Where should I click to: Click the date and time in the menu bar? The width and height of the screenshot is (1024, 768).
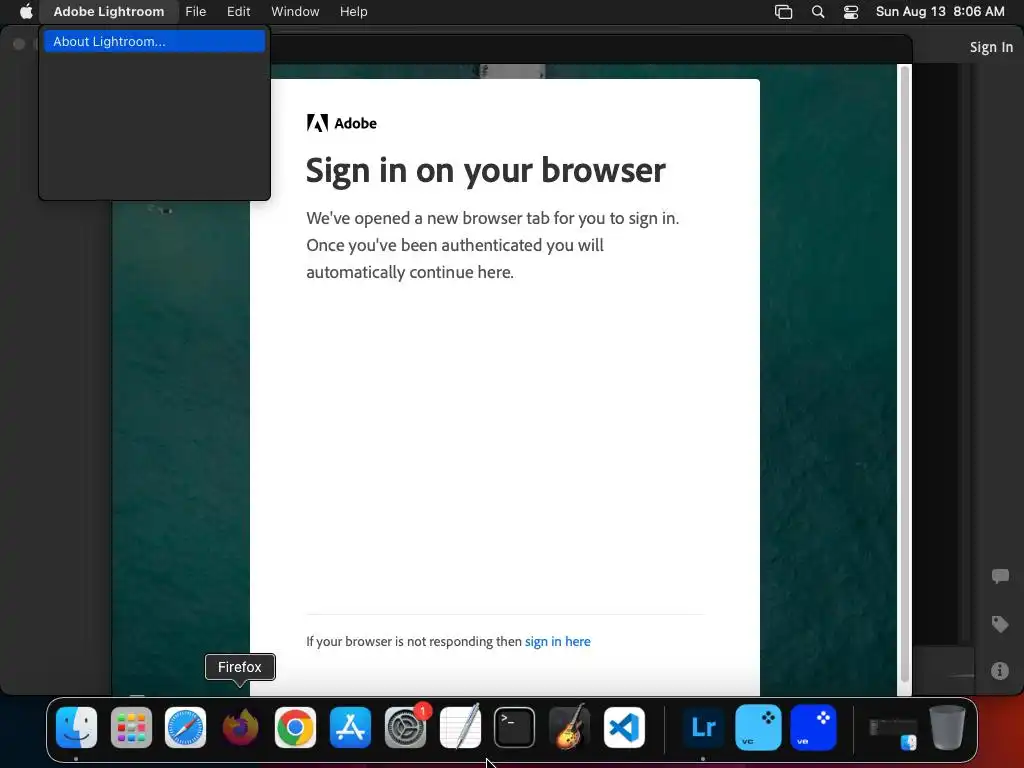940,11
